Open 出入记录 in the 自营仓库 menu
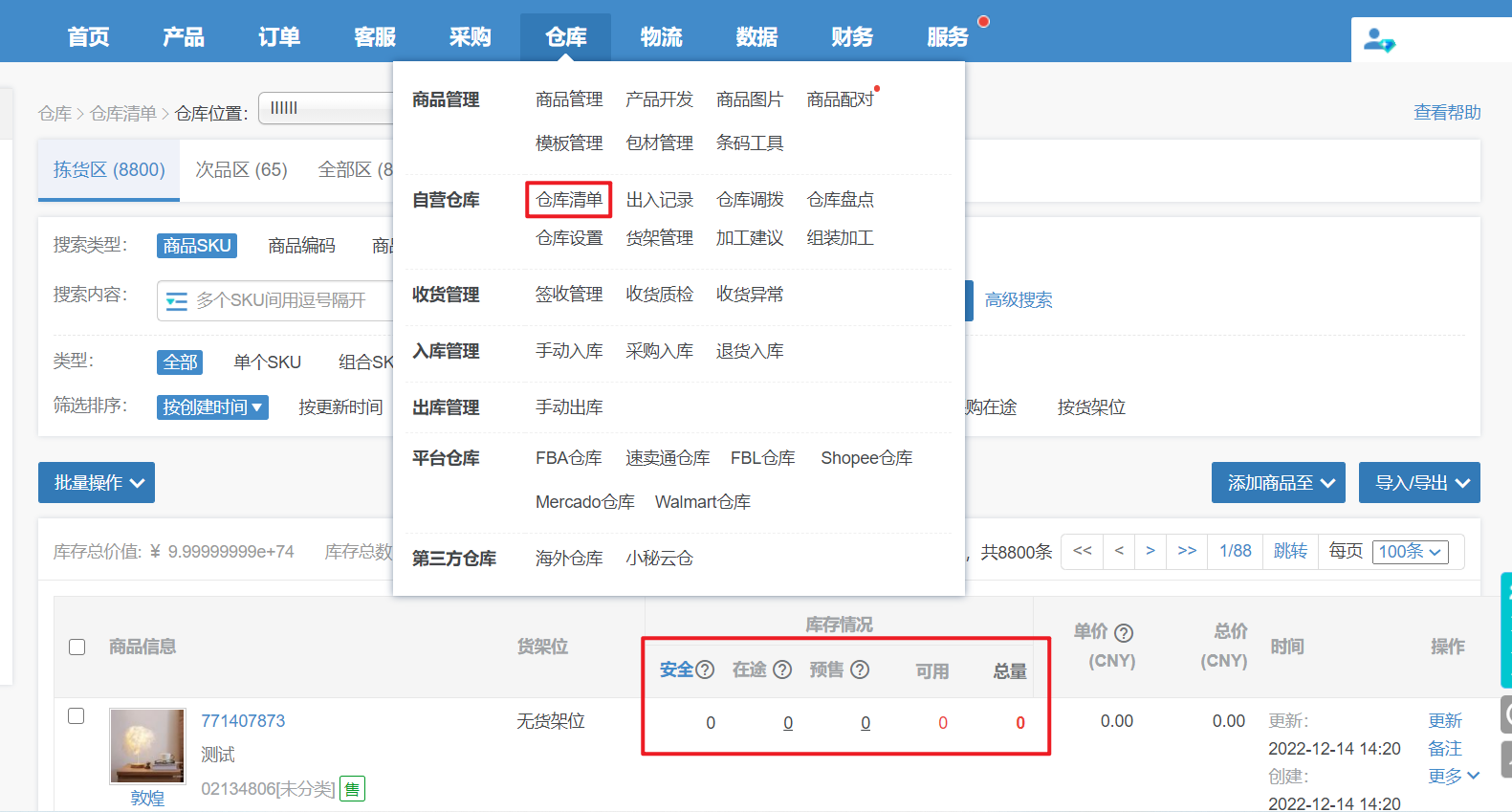Image resolution: width=1512 pixels, height=812 pixels. coord(659,200)
